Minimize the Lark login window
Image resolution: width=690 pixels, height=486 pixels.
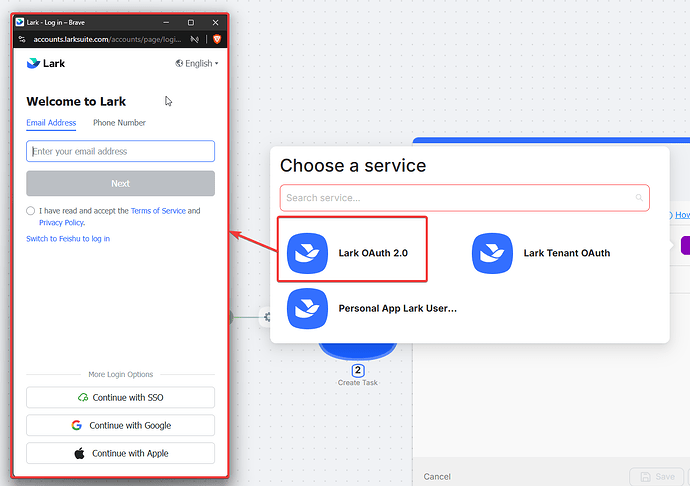166,22
